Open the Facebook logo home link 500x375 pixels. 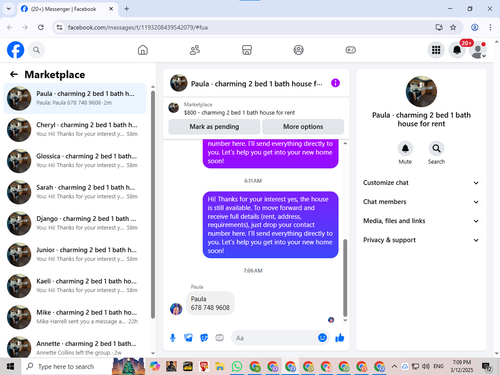[x=15, y=50]
